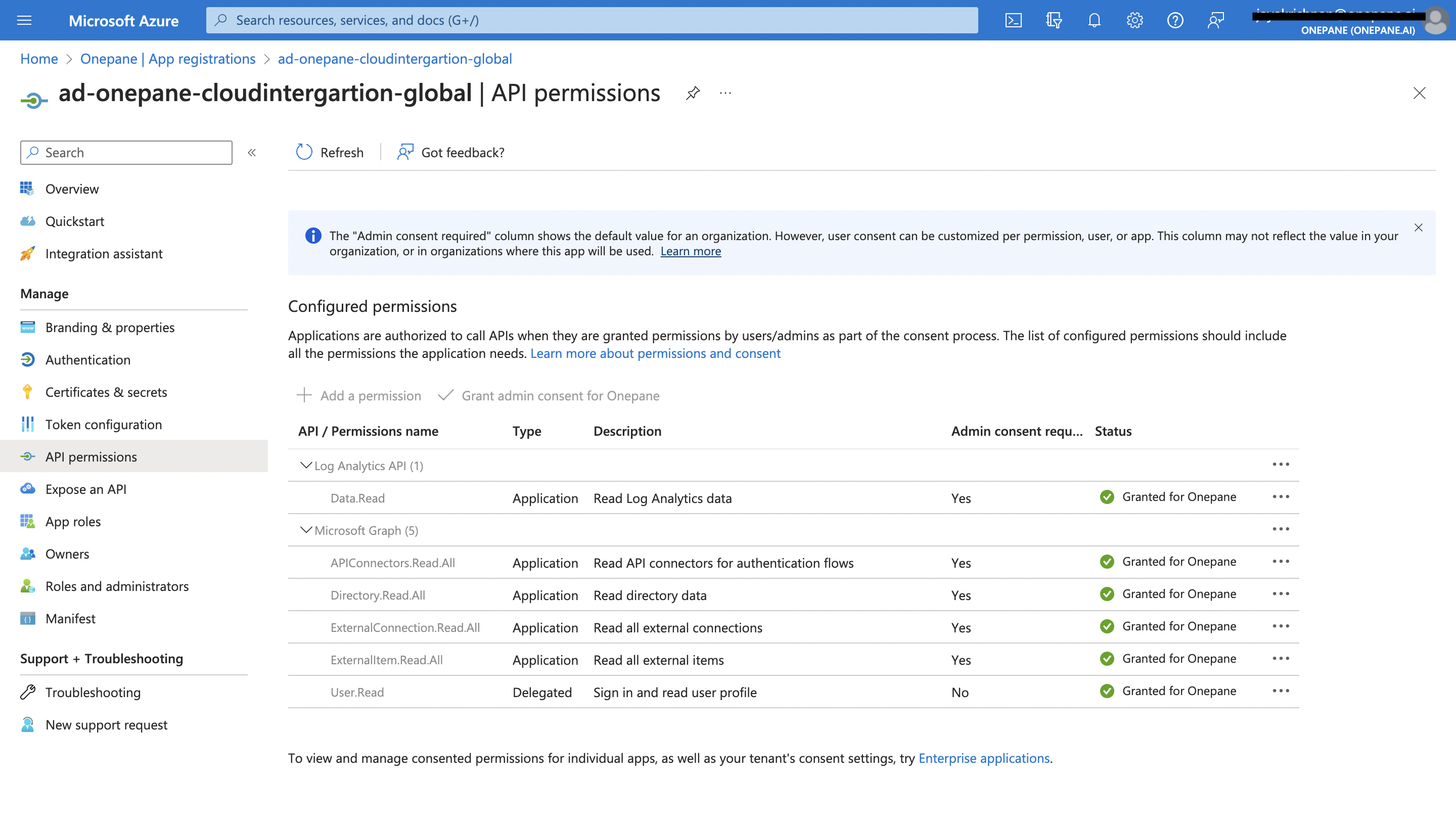Viewport: 1456px width, 824px height.
Task: Open the feedback icon in top bar
Action: [1215, 20]
